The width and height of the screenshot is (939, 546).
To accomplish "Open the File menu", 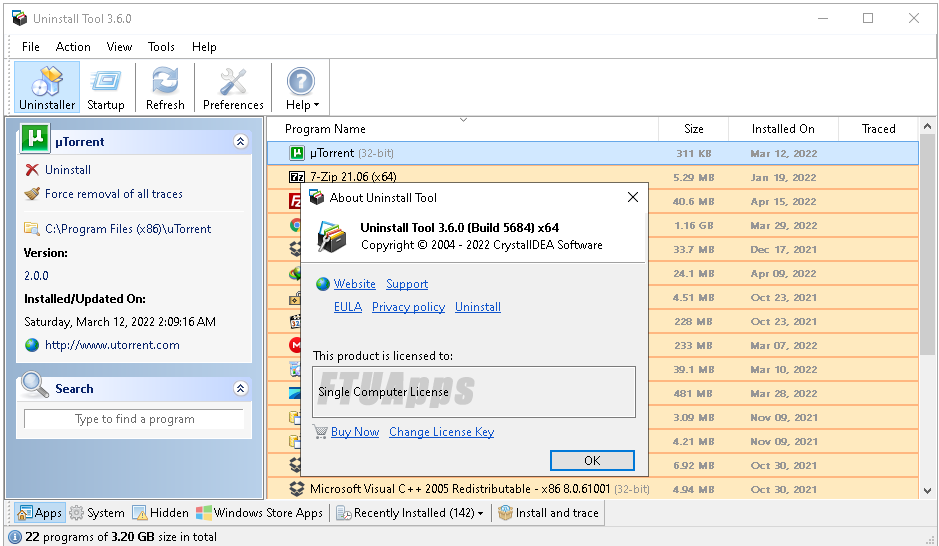I will 31,47.
